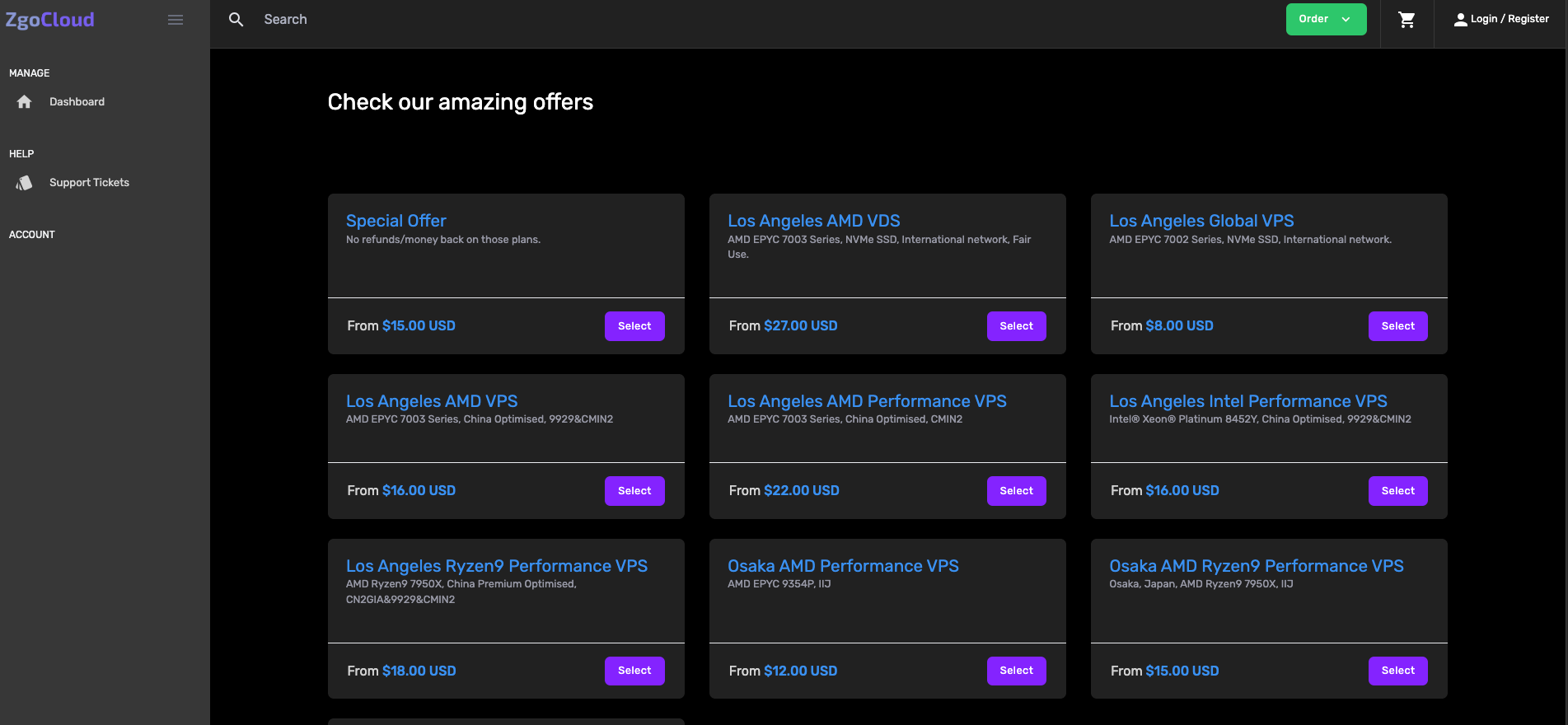
Task: Select Osaka AMD Ryzen9 Performance VPS plan
Action: [1397, 671]
